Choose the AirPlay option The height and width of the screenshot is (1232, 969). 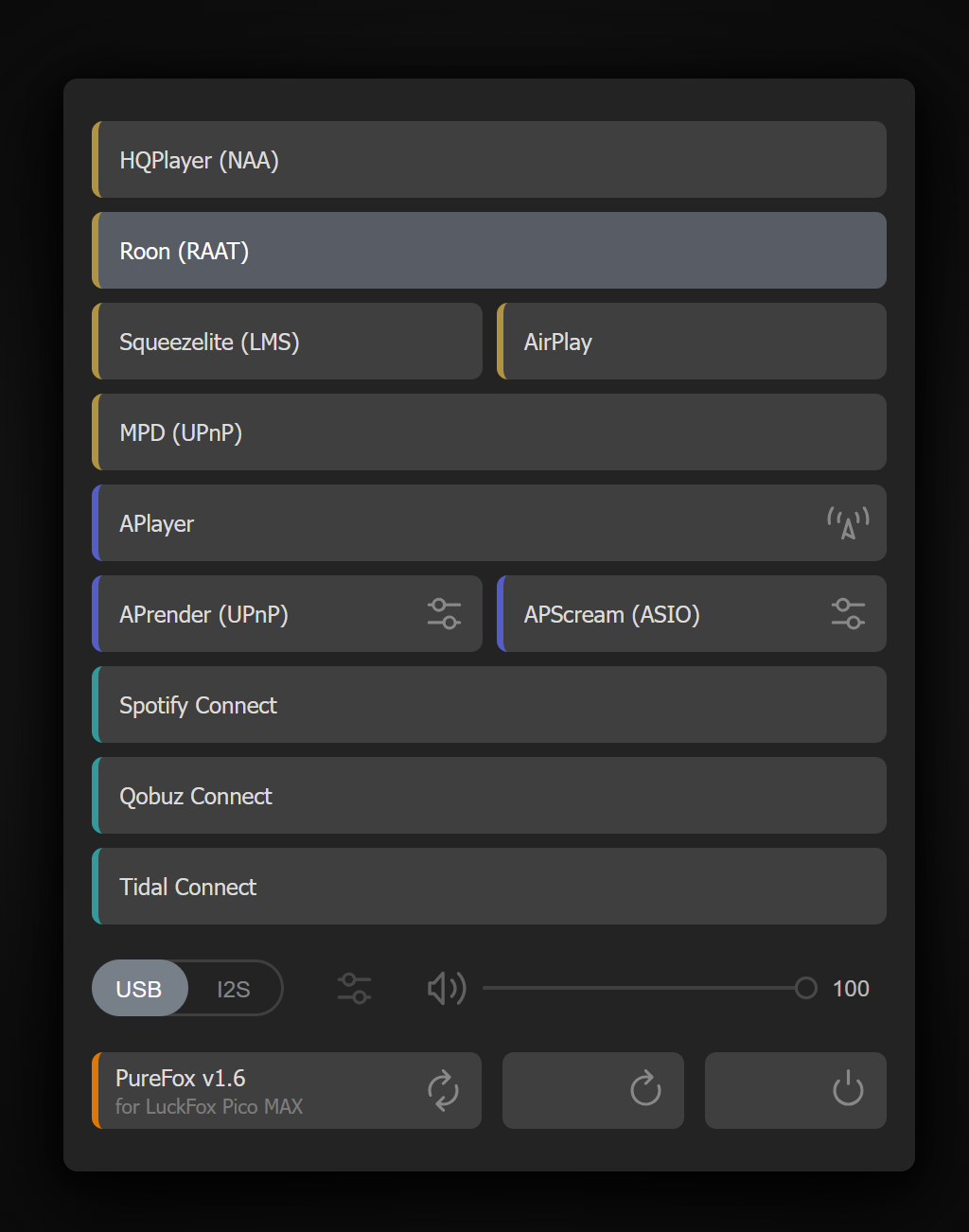pyautogui.click(x=692, y=342)
